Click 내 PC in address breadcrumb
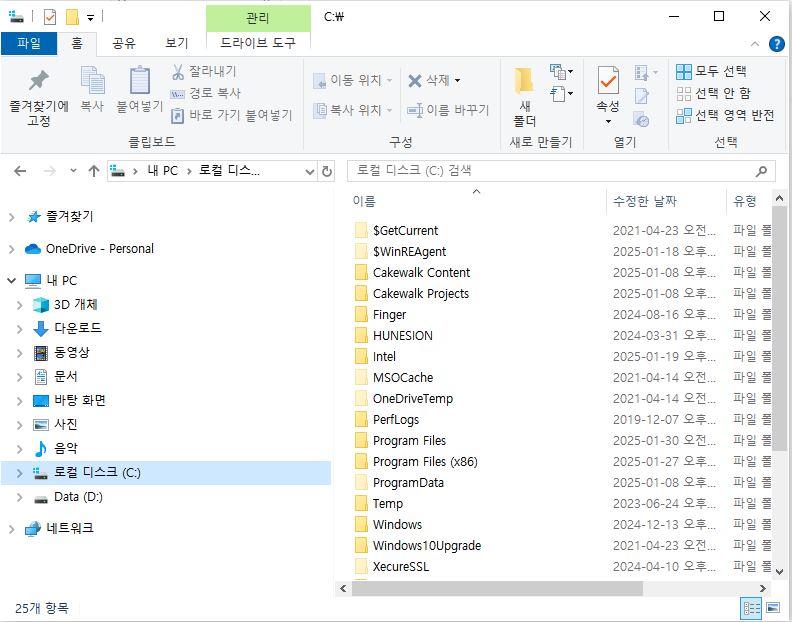The height and width of the screenshot is (622, 792). tap(163, 171)
